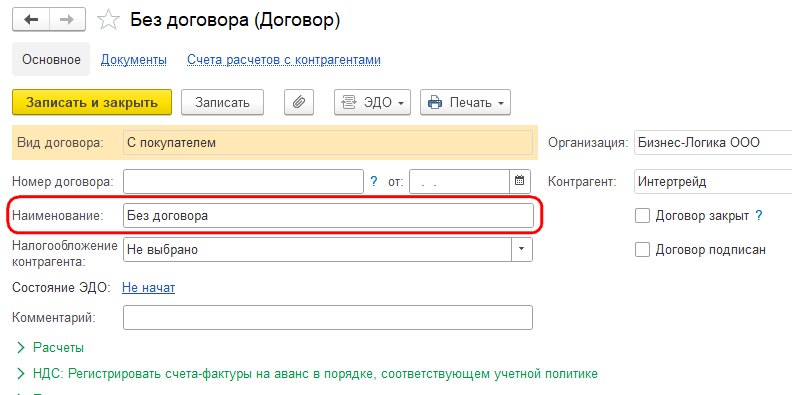
Task: Toggle the Договор подписан checkbox
Action: pos(642,250)
